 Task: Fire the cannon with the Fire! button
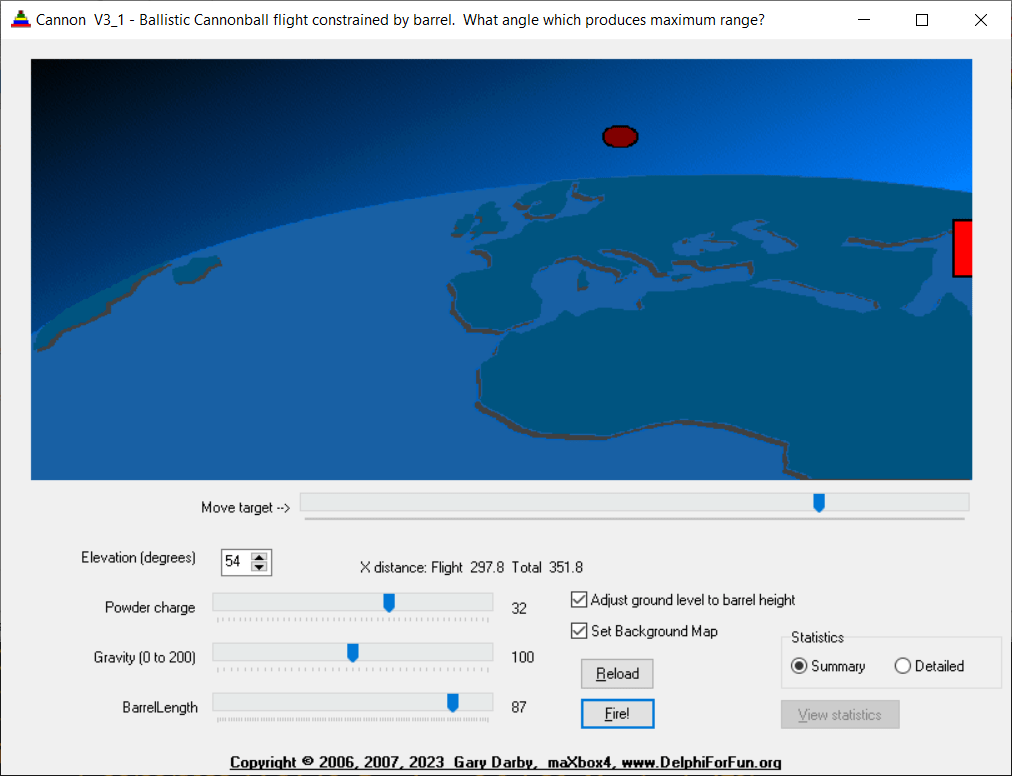617,714
